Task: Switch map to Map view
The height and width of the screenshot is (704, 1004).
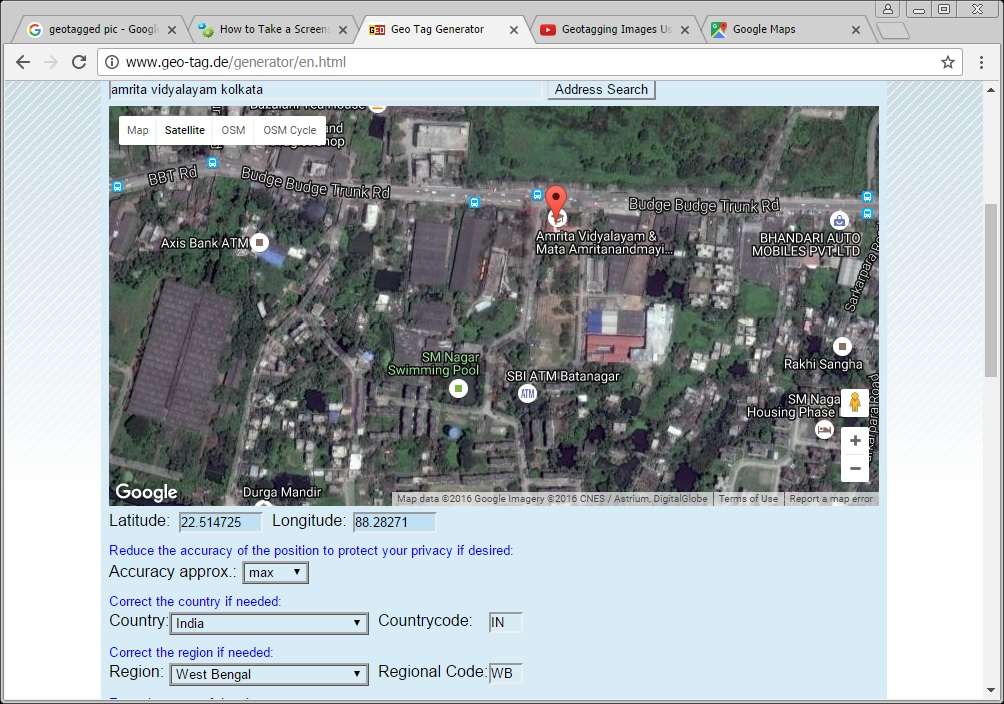Action: pyautogui.click(x=138, y=130)
